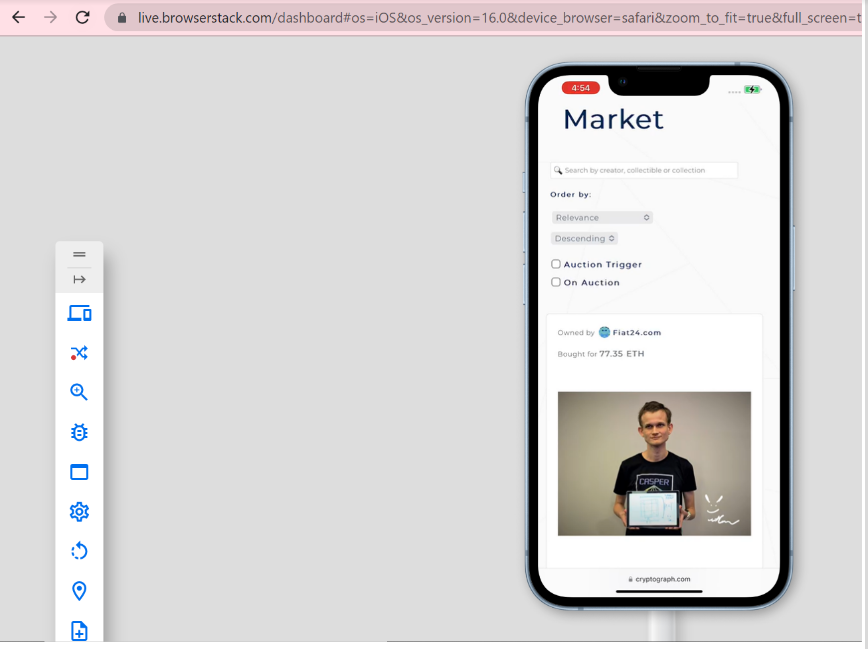The width and height of the screenshot is (868, 649).
Task: Open the bug report icon
Action: (79, 432)
